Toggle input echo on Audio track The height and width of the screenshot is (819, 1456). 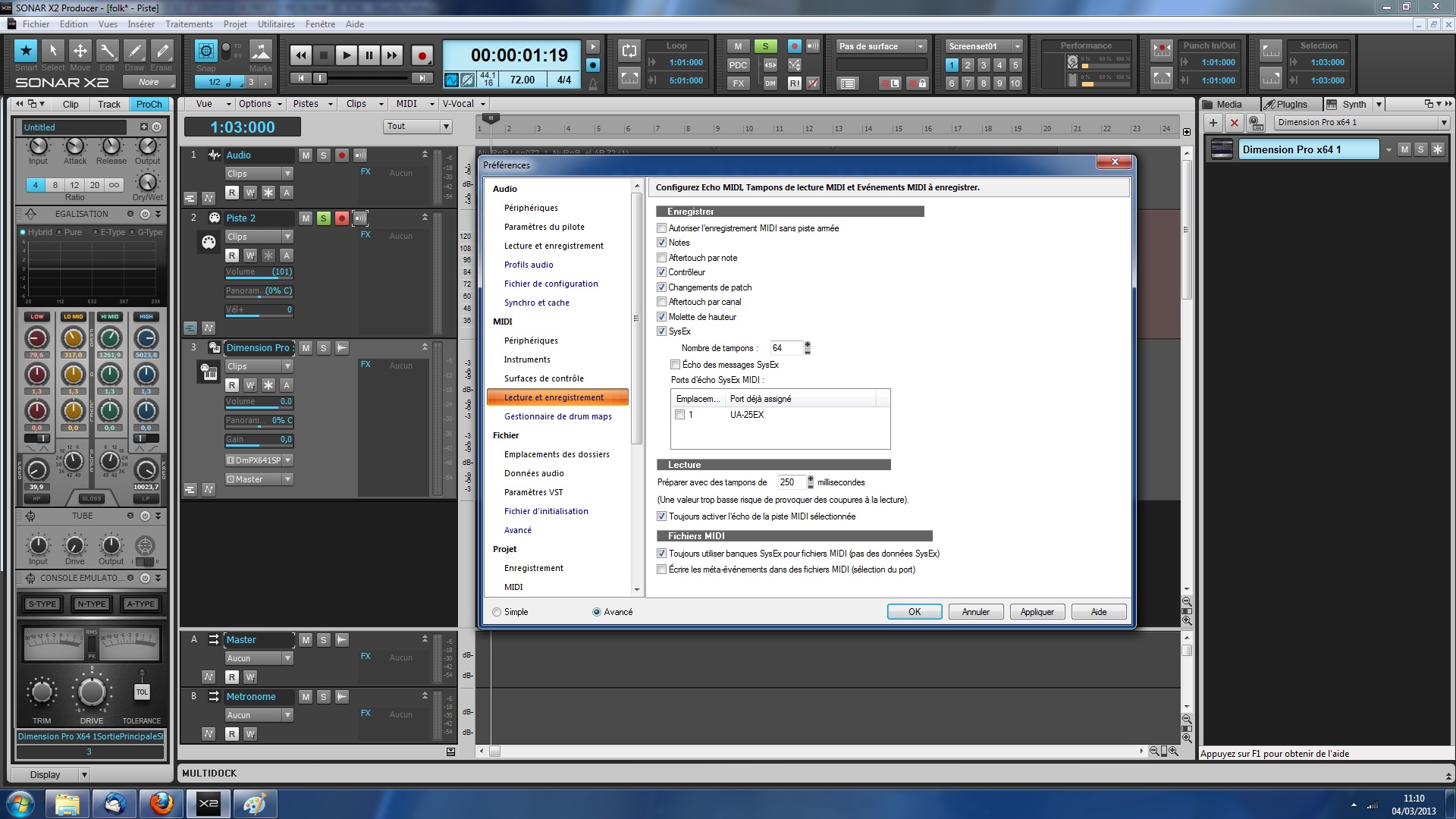[360, 155]
